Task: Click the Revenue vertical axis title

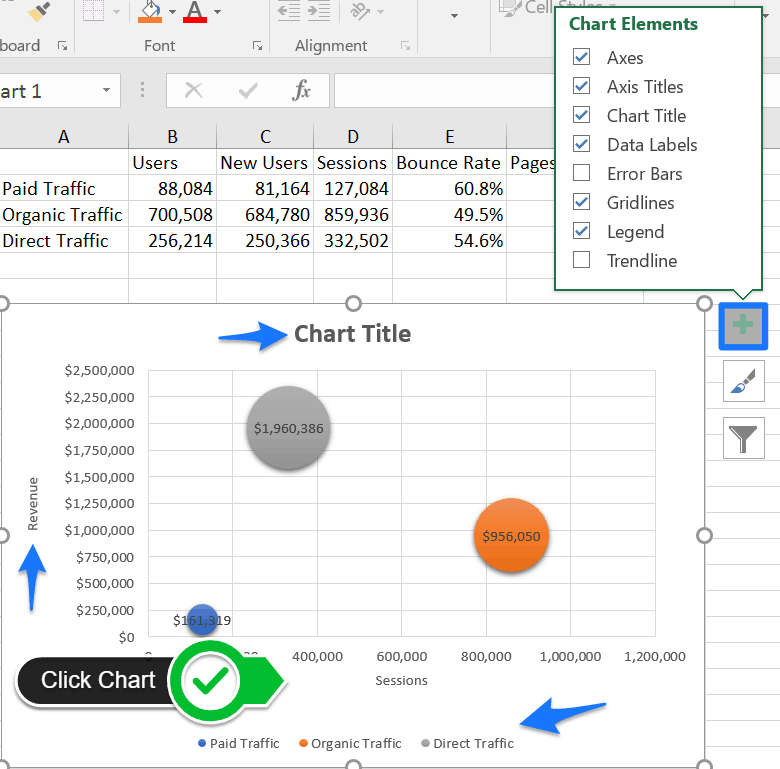Action: click(x=33, y=503)
